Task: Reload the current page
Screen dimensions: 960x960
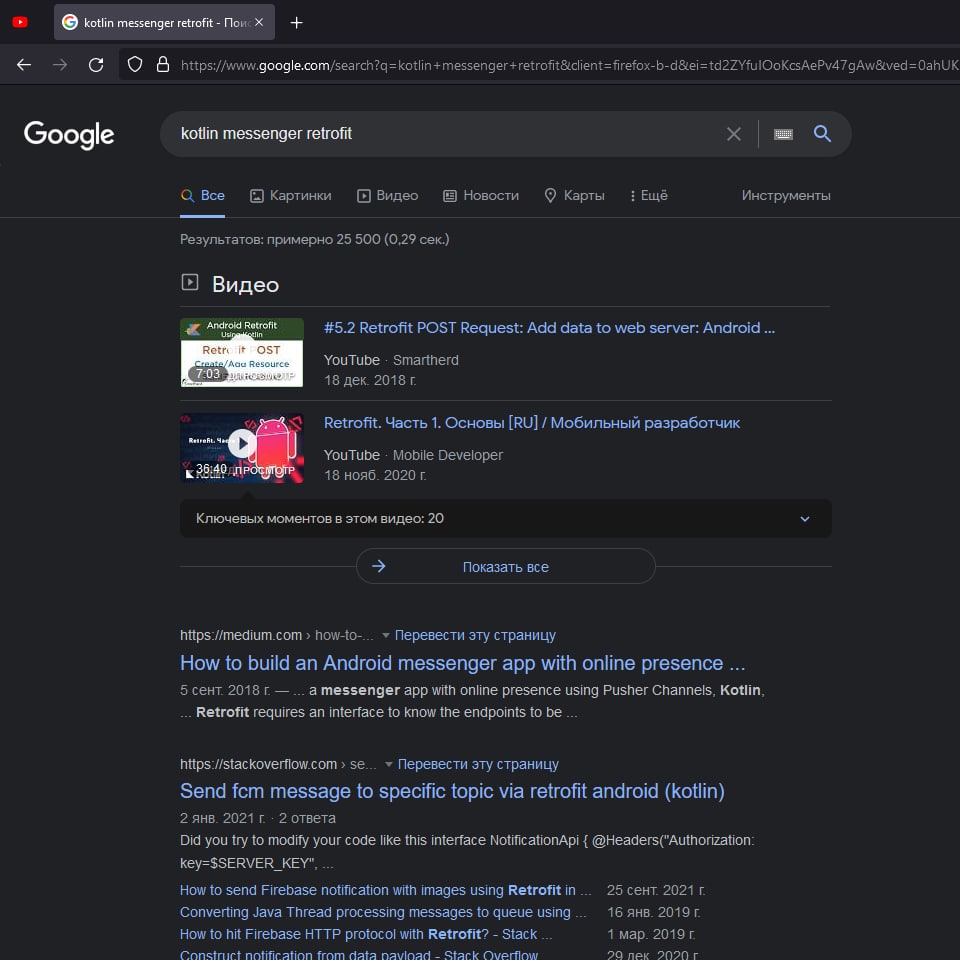Action: (x=96, y=65)
